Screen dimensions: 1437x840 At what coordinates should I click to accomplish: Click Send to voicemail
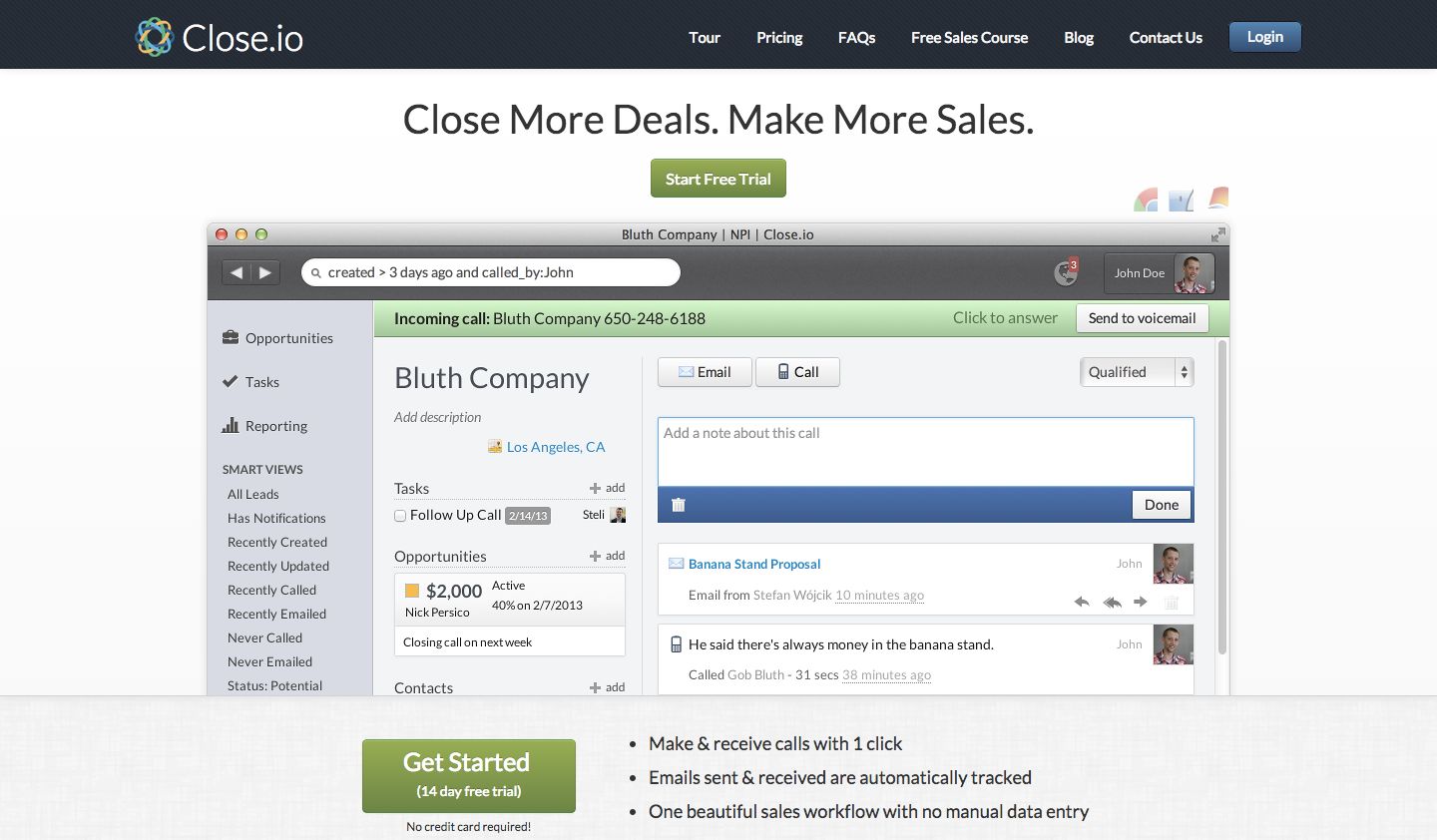pyautogui.click(x=1142, y=318)
